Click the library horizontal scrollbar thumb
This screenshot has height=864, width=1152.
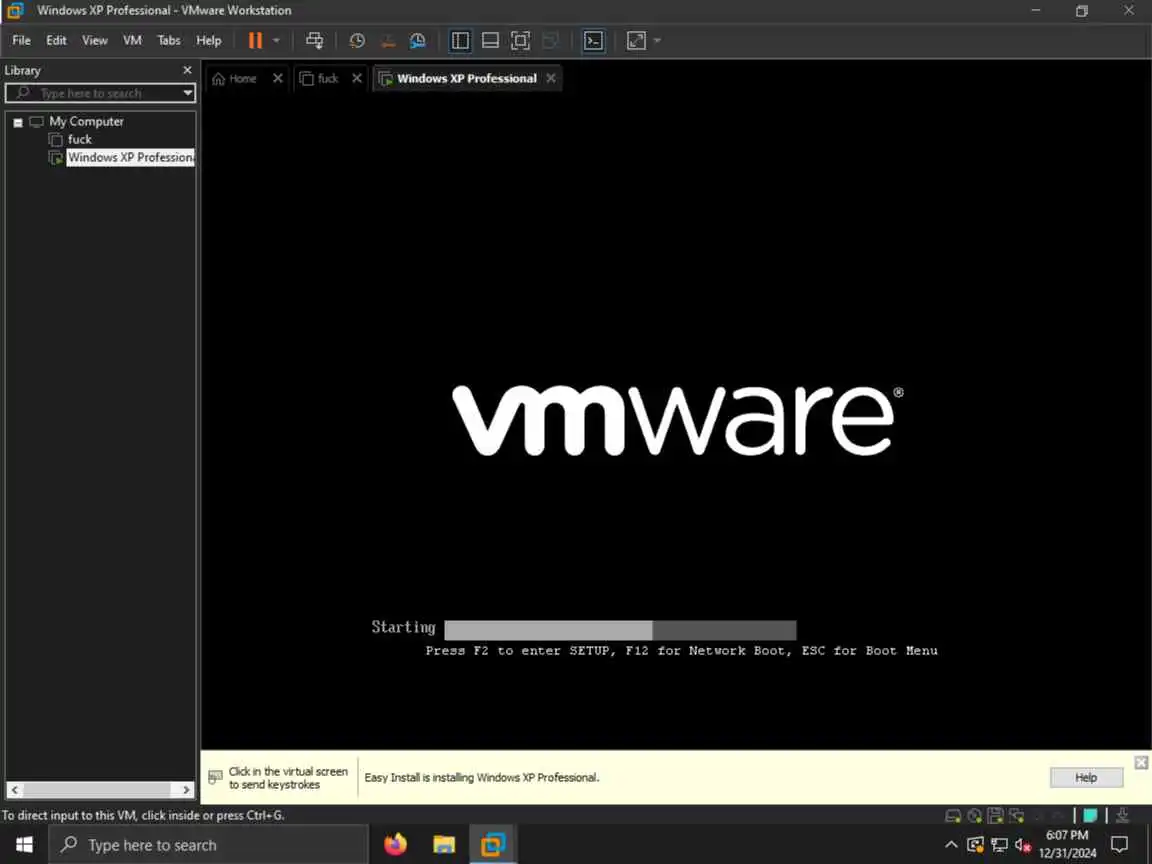click(97, 790)
